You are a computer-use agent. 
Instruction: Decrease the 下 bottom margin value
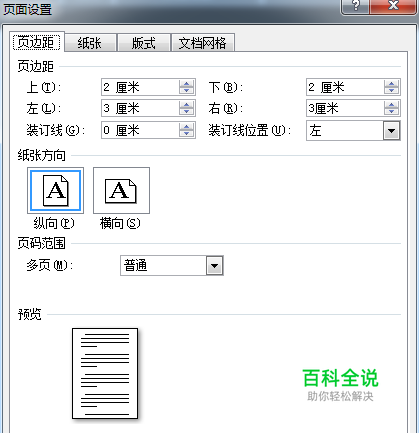(391, 91)
